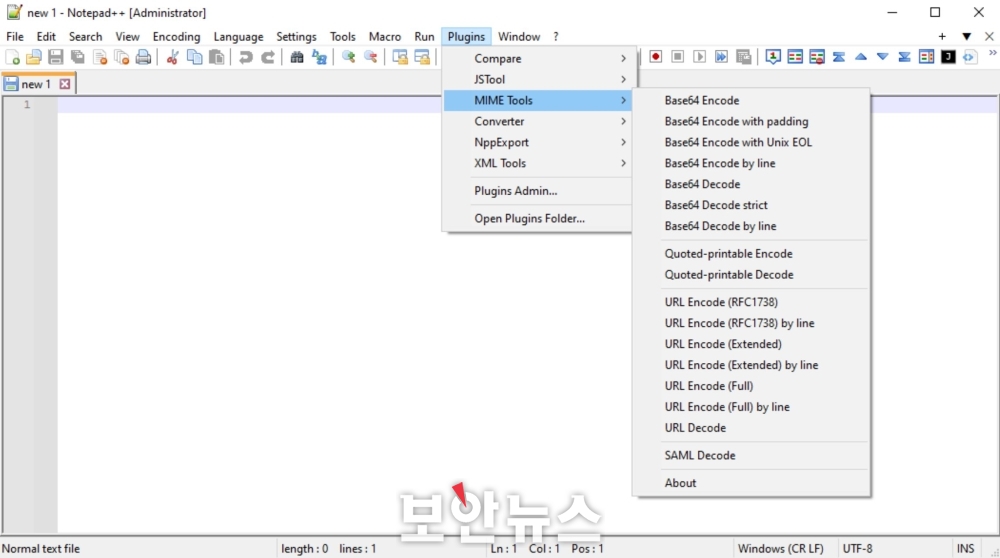The image size is (1000, 558).
Task: Click the Undo arrow icon
Action: [x=246, y=57]
